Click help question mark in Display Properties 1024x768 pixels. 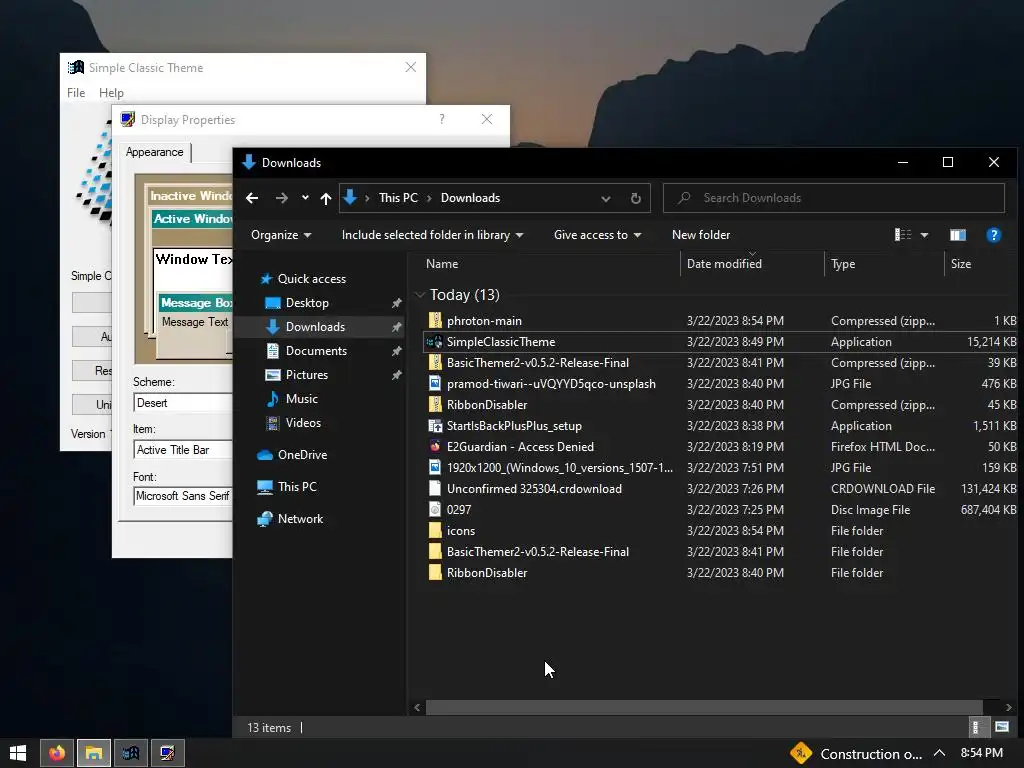pyautogui.click(x=442, y=120)
